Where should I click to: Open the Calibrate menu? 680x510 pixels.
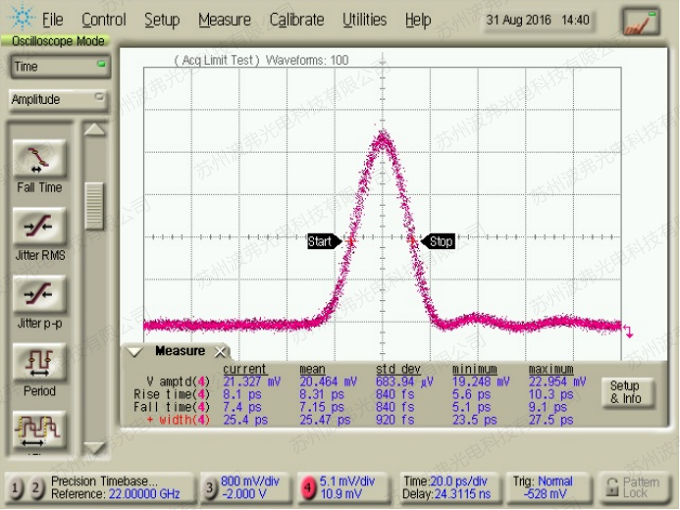[x=297, y=20]
